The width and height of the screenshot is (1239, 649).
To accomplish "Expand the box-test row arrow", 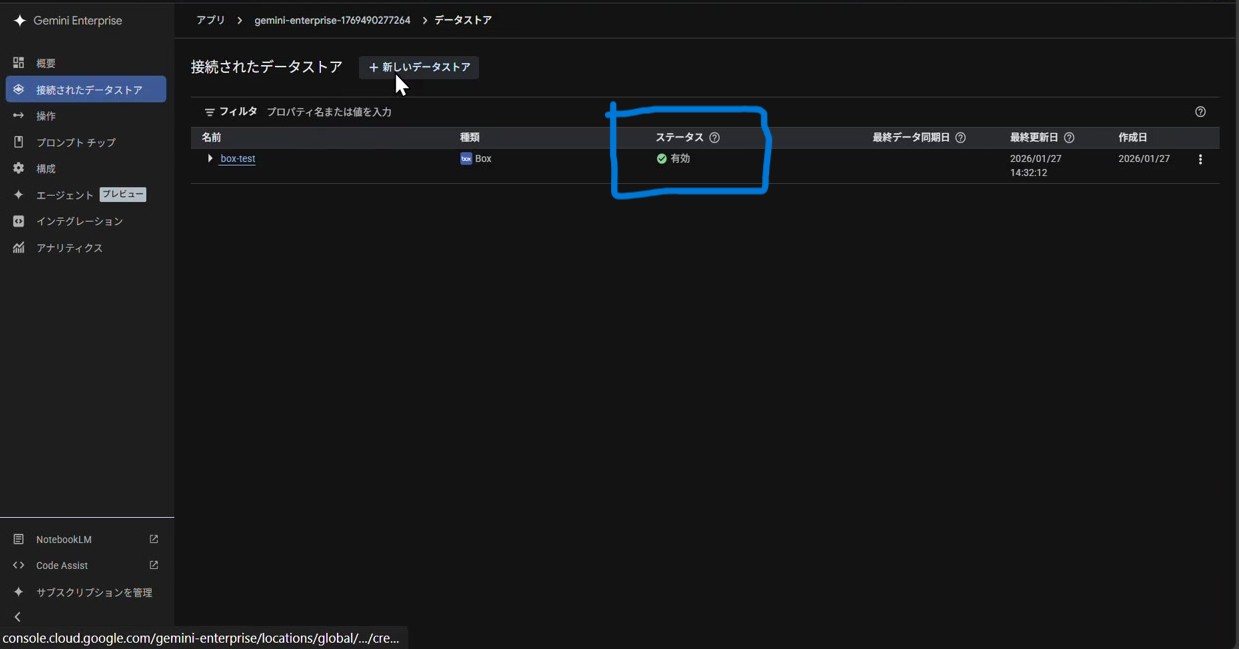I will [210, 159].
